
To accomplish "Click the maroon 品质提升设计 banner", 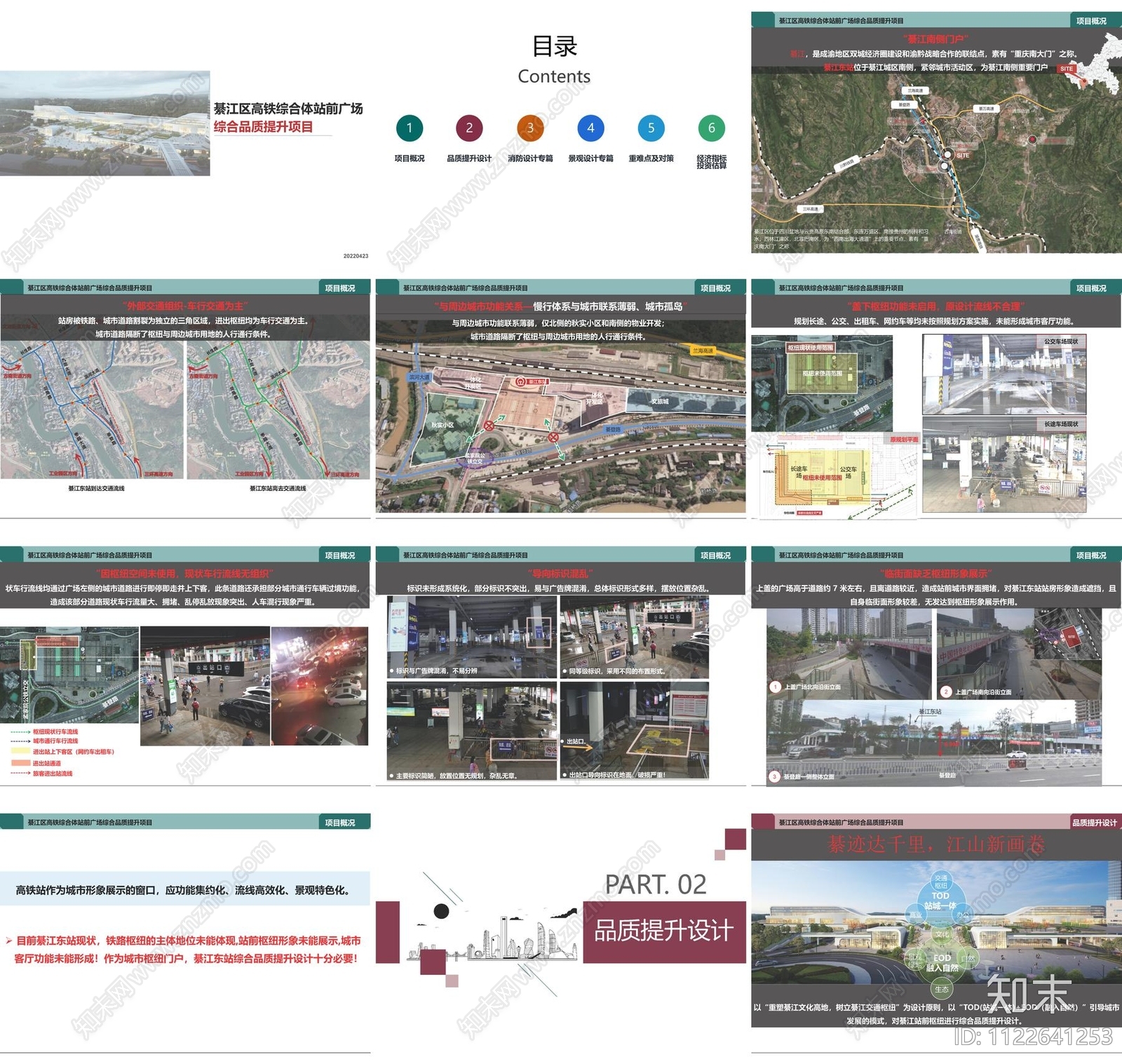I will 665,931.
